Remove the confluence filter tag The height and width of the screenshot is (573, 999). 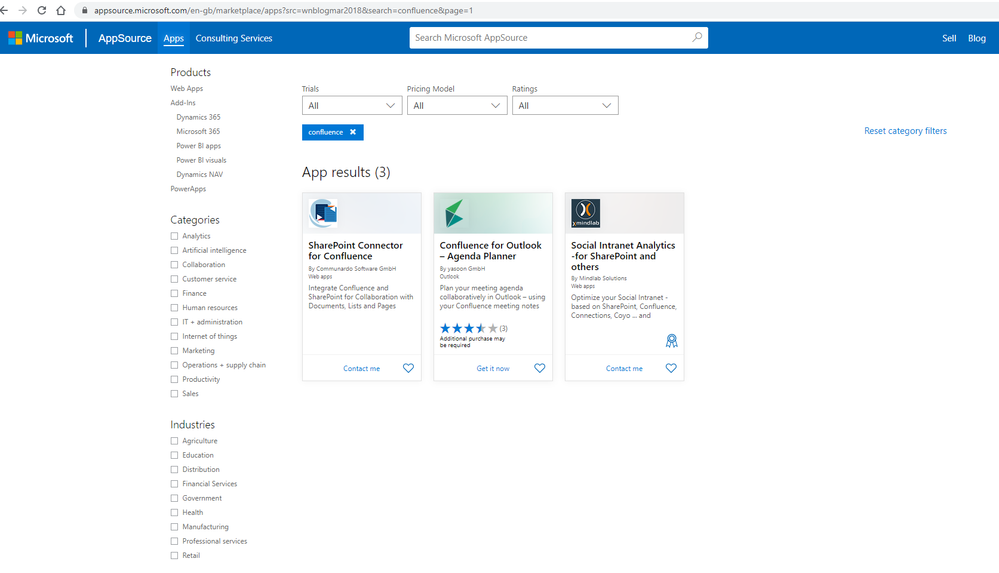(353, 132)
